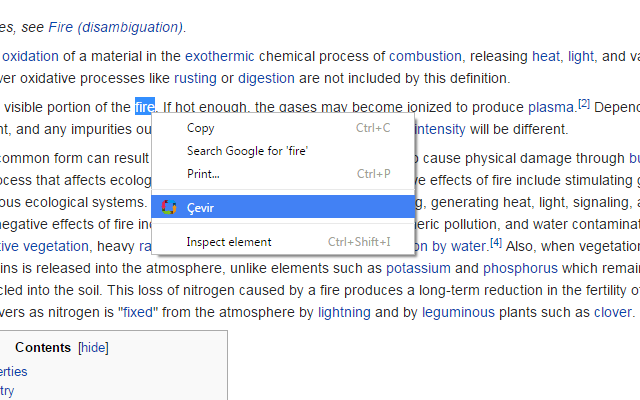Follow the exothermic link
The width and height of the screenshot is (640, 400).
click(x=219, y=56)
